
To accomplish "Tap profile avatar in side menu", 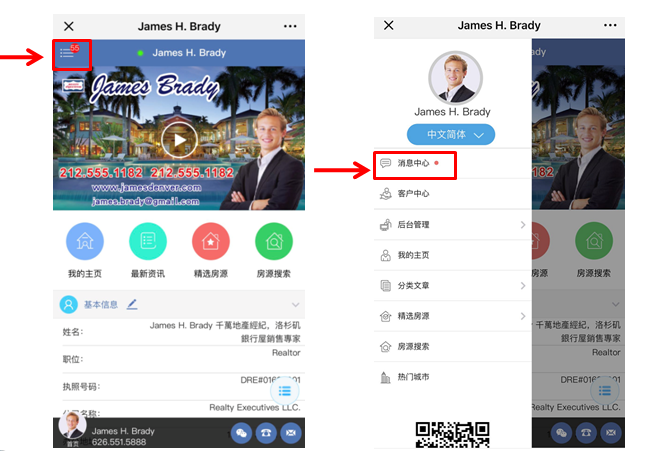I will [x=455, y=78].
